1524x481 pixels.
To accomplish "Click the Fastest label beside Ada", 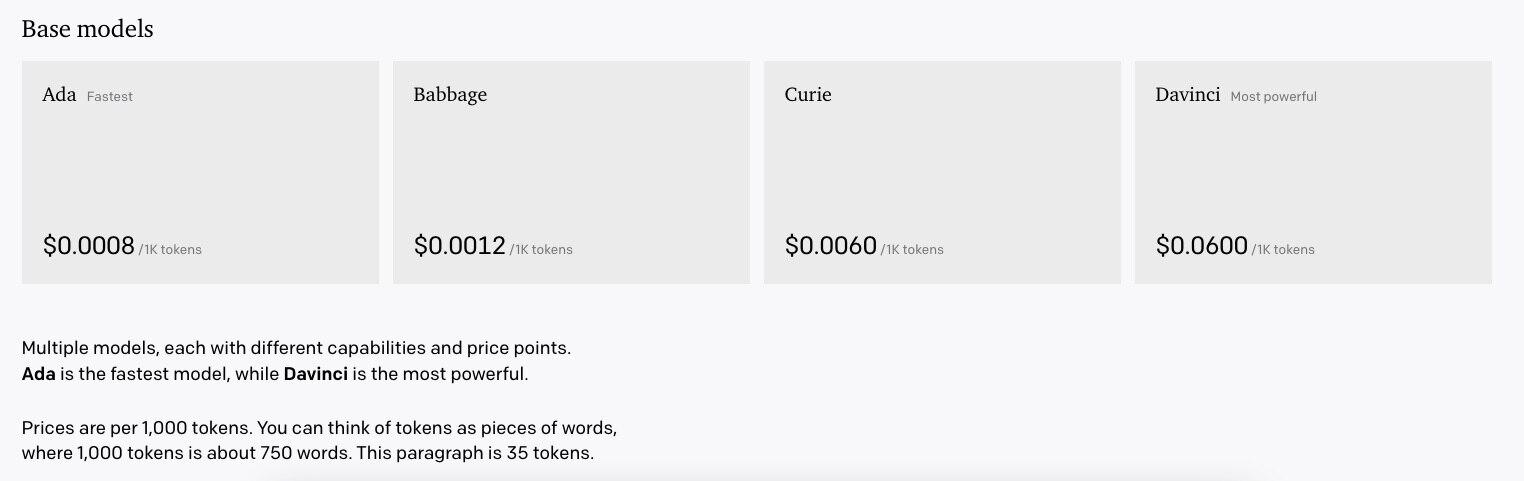I will point(110,97).
